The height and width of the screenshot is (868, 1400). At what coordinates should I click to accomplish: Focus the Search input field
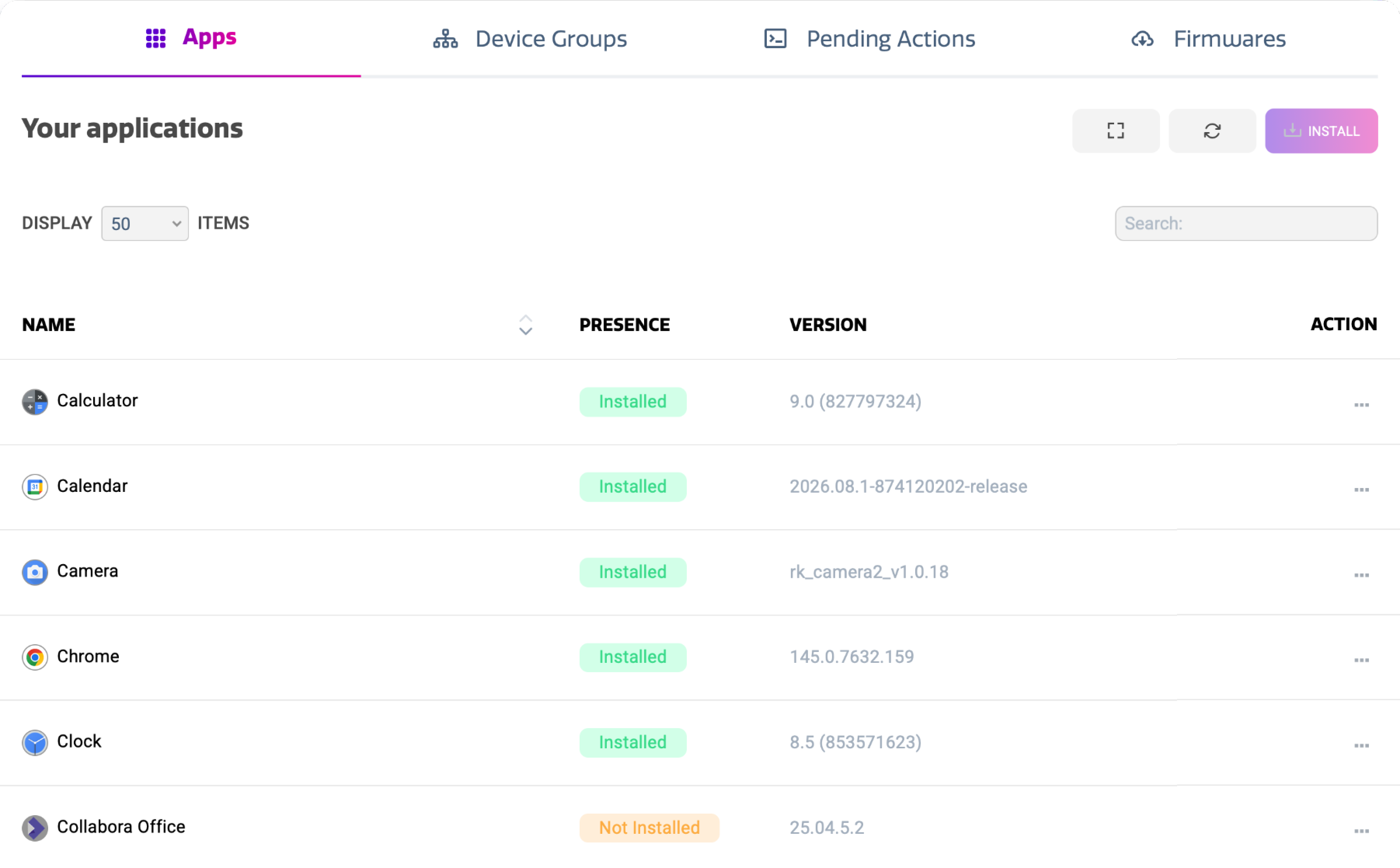1246,223
